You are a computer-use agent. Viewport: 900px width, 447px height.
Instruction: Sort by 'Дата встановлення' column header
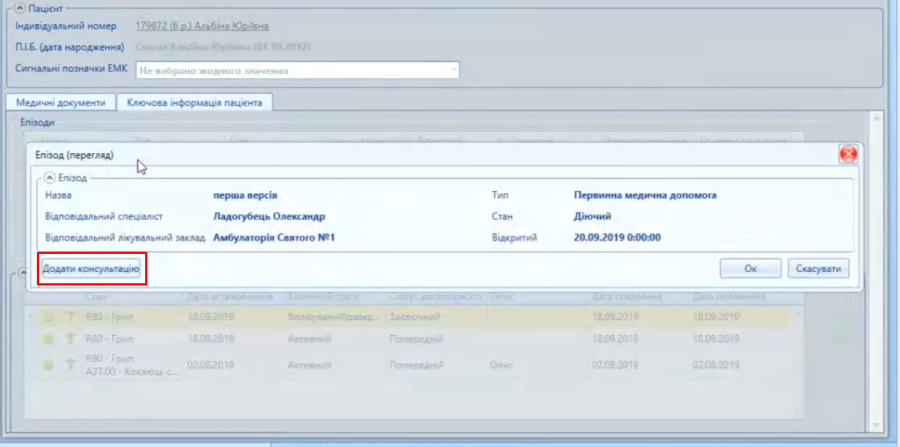[x=229, y=297]
